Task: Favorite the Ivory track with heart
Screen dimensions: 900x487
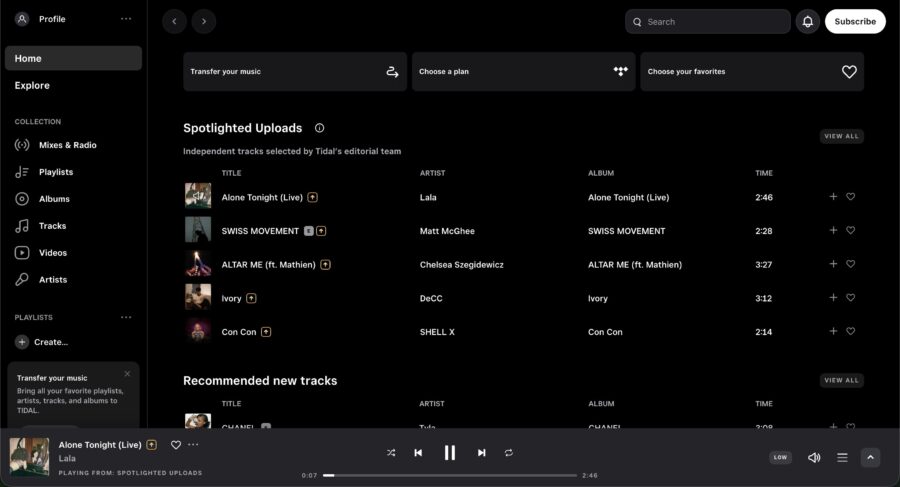Action: tap(851, 298)
